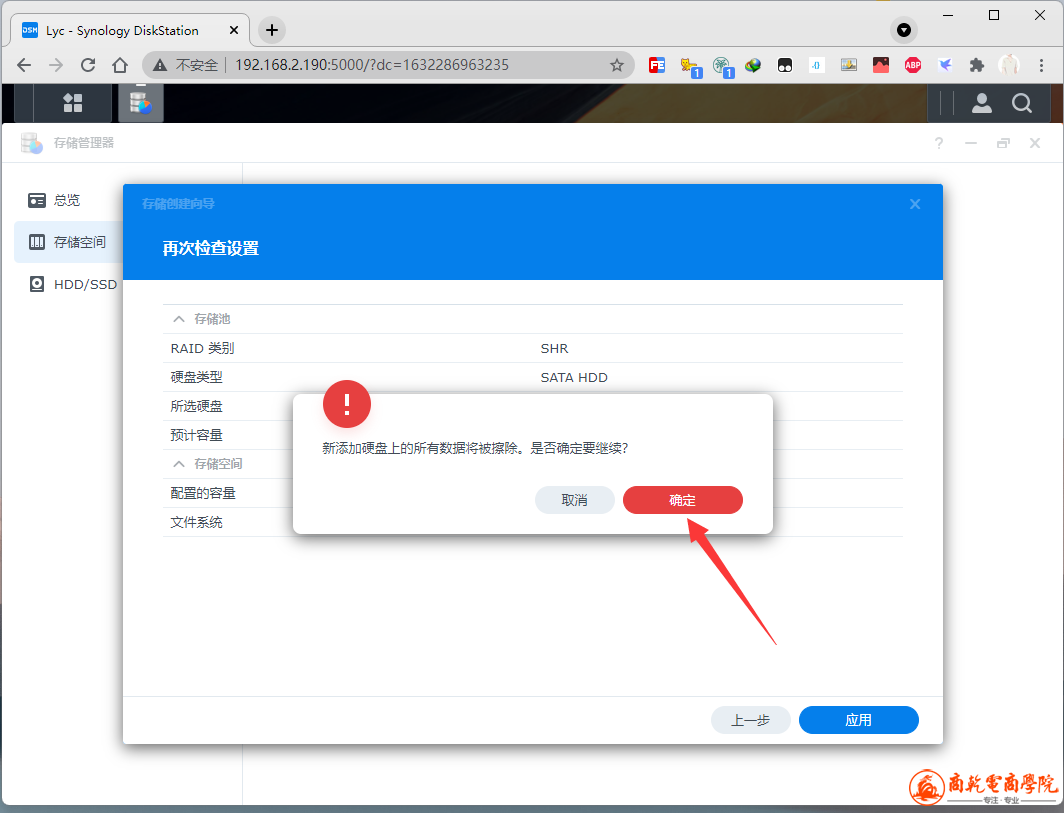1064x813 pixels.
Task: Confirm erase with 确定 button
Action: point(682,500)
